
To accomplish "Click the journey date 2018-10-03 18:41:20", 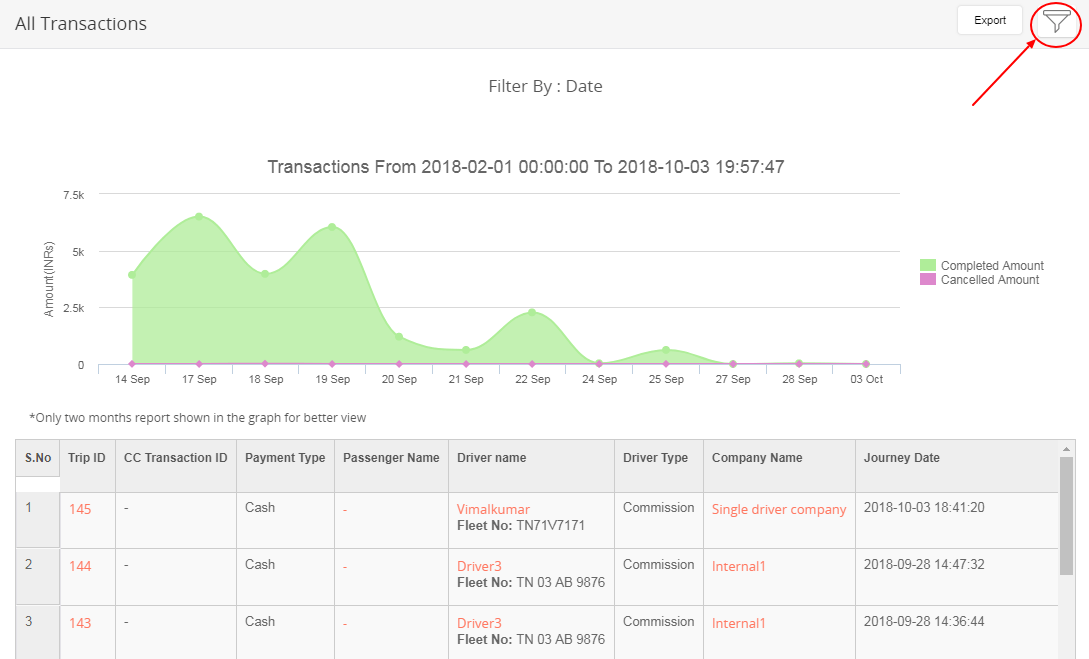I will [x=924, y=508].
